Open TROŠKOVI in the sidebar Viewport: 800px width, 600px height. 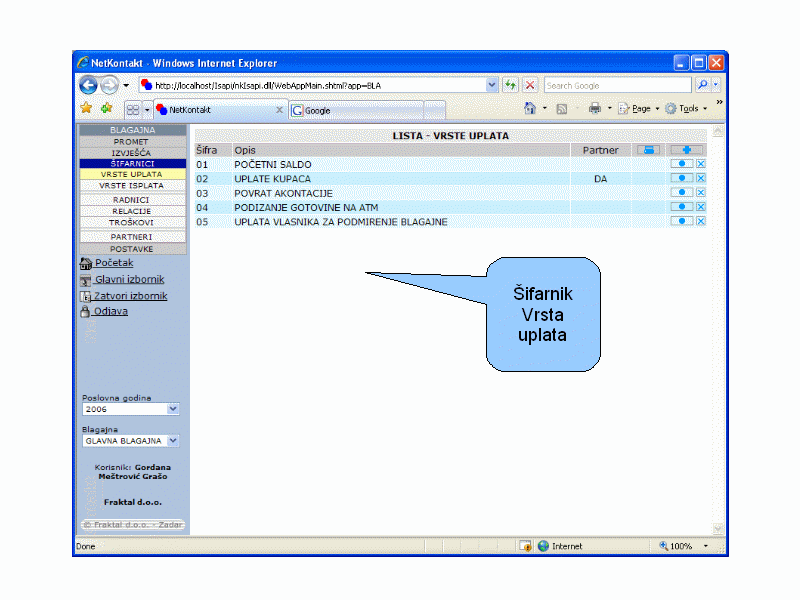(x=133, y=222)
